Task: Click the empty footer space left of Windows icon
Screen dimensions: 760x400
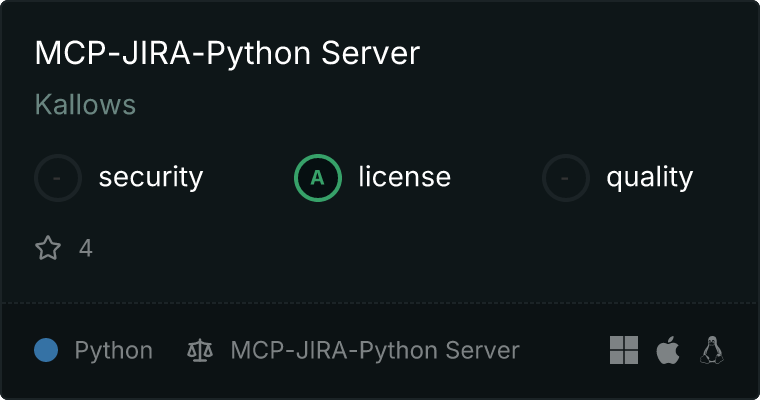Action: (x=565, y=351)
